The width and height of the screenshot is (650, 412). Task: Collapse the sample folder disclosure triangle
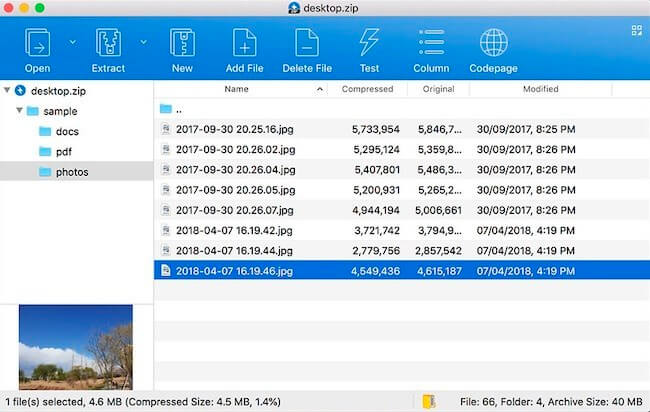coord(21,111)
